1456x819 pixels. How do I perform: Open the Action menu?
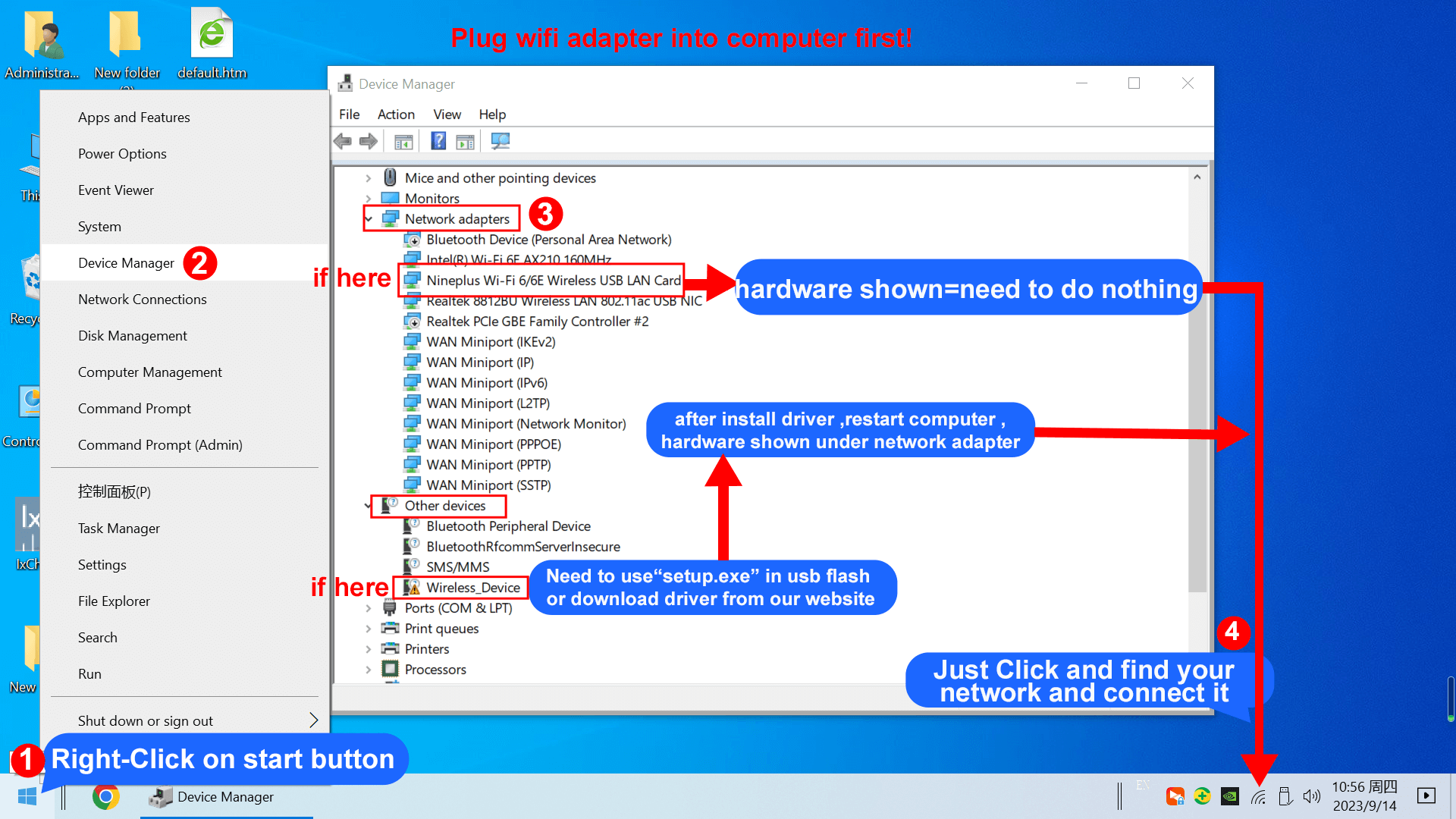coord(396,115)
